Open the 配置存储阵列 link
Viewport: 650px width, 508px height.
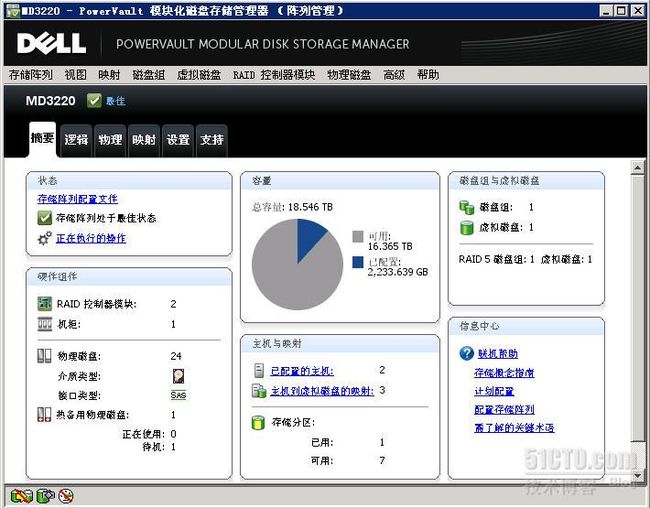coord(504,409)
